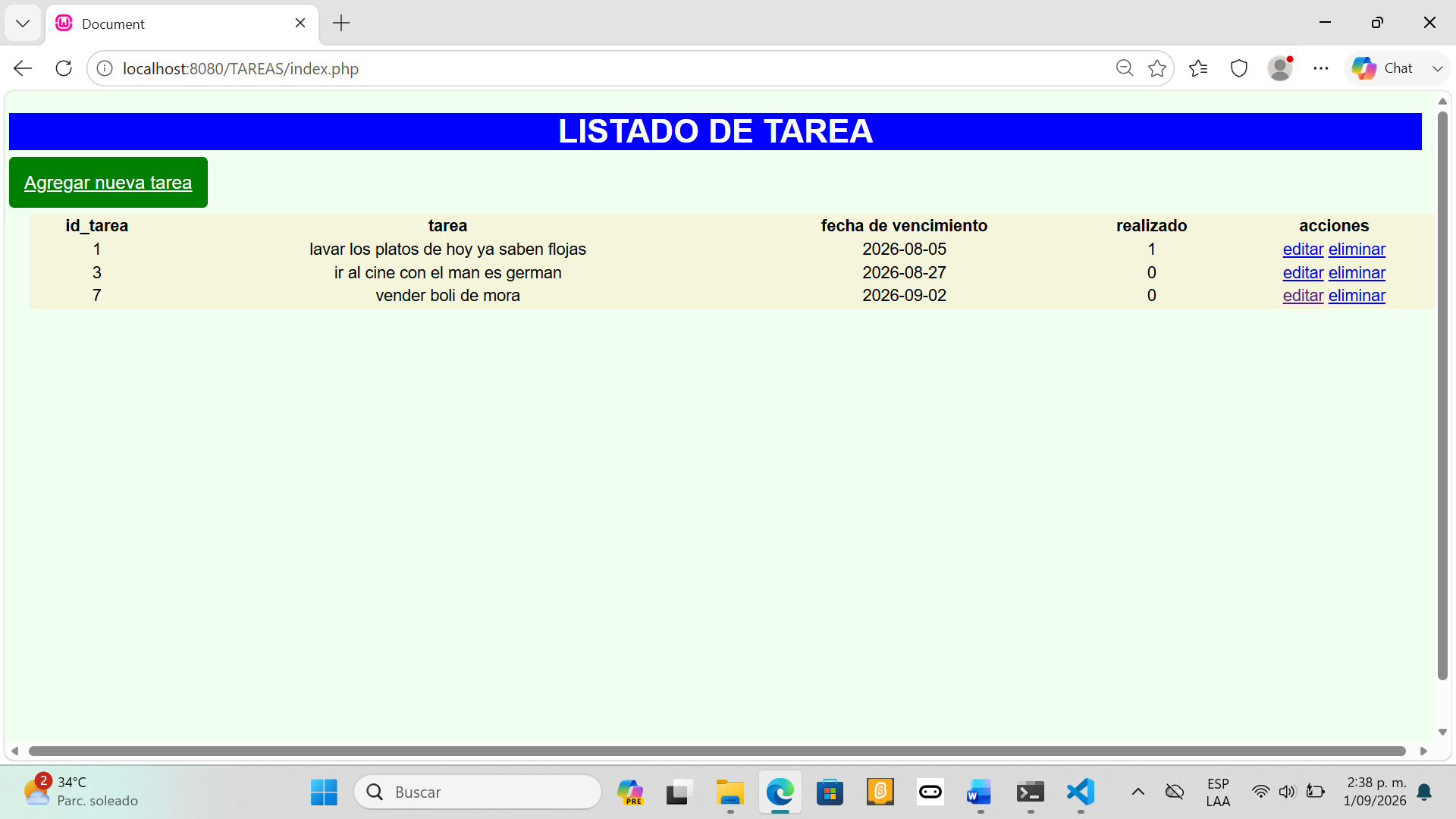1456x819 pixels.
Task: View site information icon
Action: pyautogui.click(x=105, y=68)
